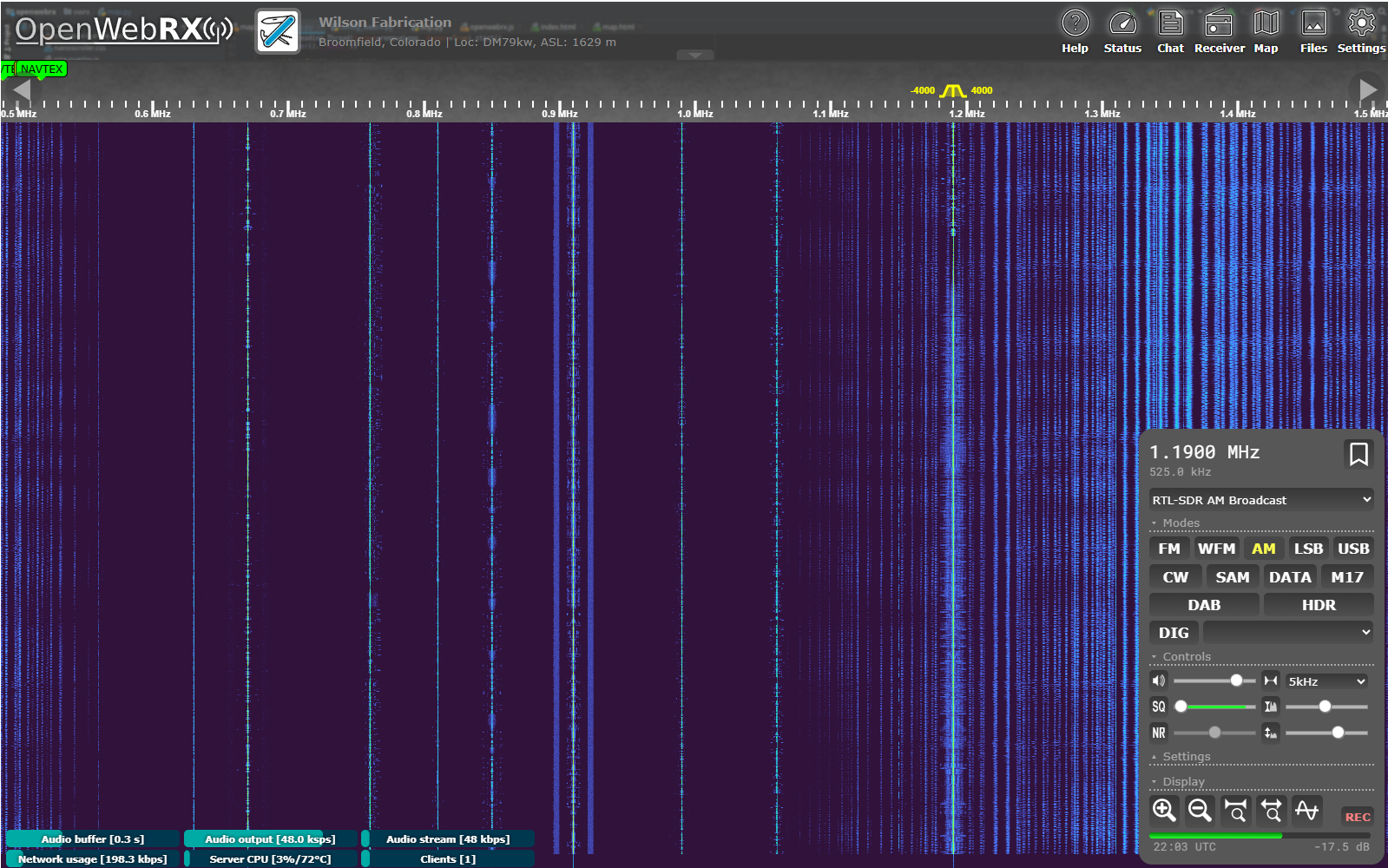Toggle the Receiver panel
Image resolution: width=1388 pixels, height=868 pixels.
1219,32
